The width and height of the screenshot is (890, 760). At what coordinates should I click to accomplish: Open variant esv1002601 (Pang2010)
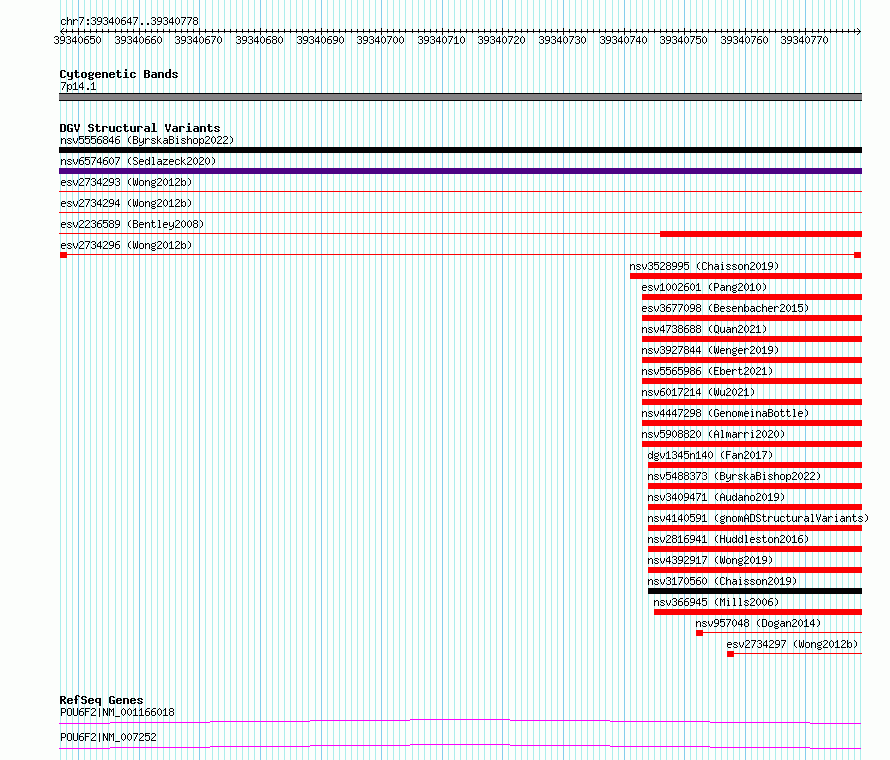point(704,287)
